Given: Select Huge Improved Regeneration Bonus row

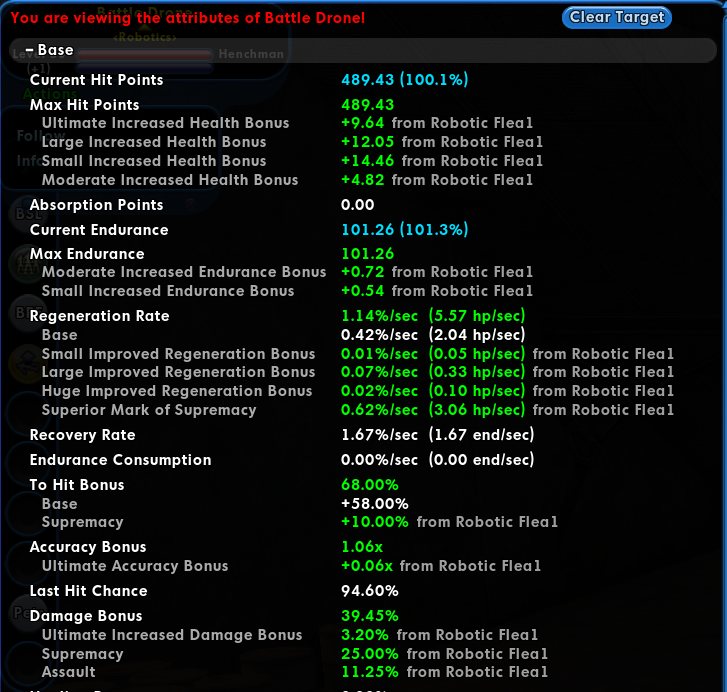Looking at the screenshot, I should coord(357,391).
